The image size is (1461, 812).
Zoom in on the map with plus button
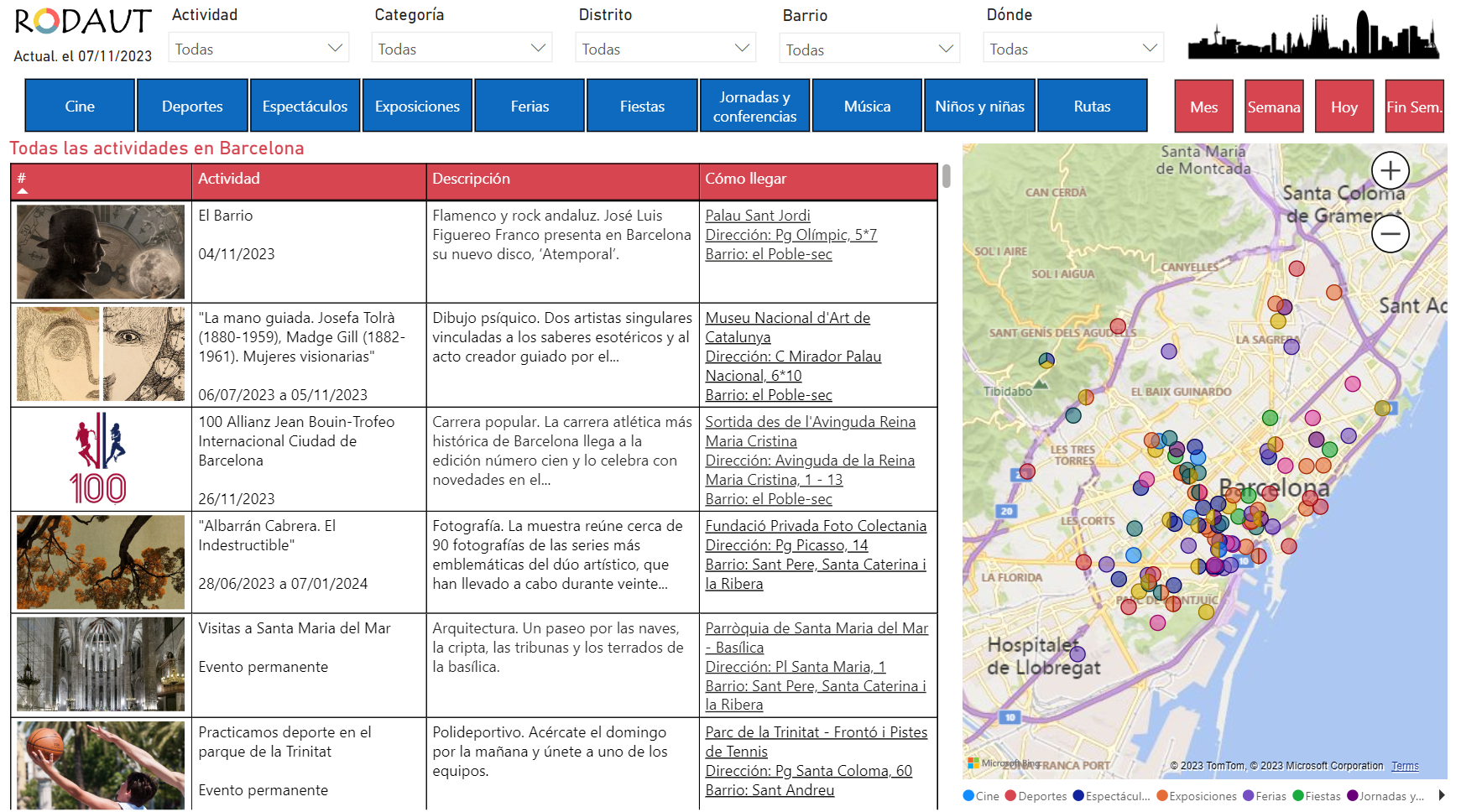pos(1390,170)
